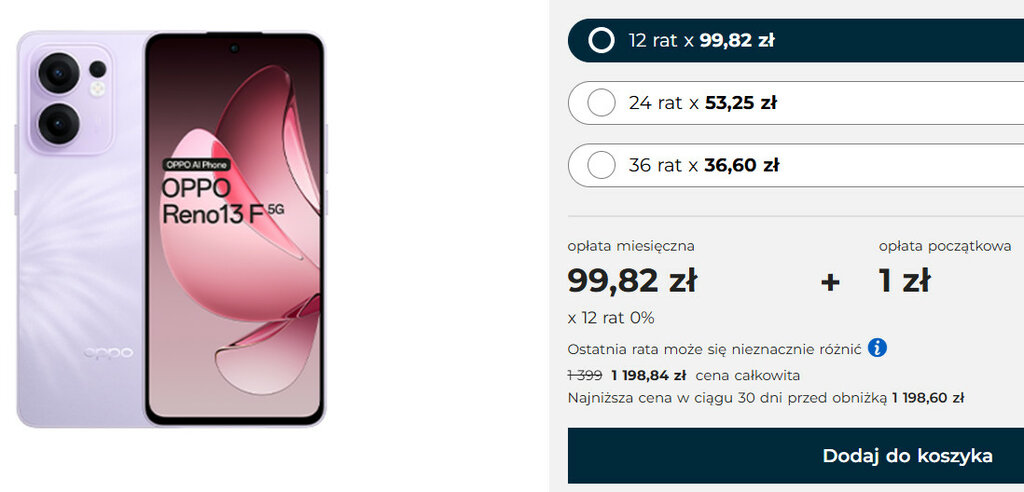Click the front camera punch-hole on the phone display
Image resolution: width=1024 pixels, height=492 pixels.
pyautogui.click(x=234, y=47)
